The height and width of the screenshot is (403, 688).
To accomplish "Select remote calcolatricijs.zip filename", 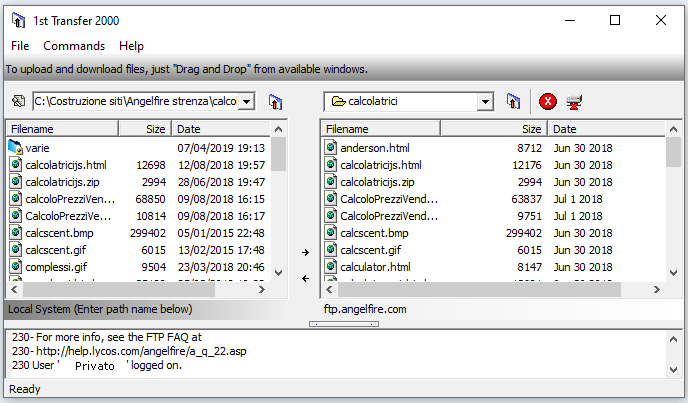I will tap(377, 182).
